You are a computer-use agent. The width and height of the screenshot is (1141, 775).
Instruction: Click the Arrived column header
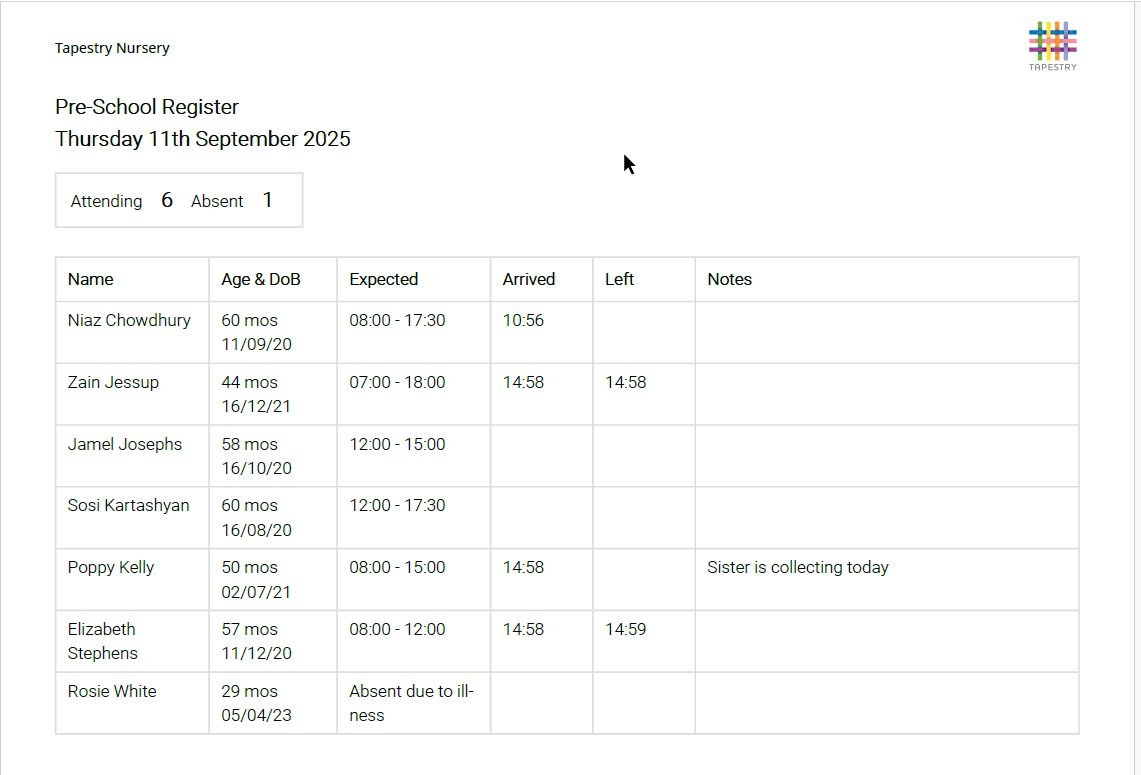pos(528,279)
